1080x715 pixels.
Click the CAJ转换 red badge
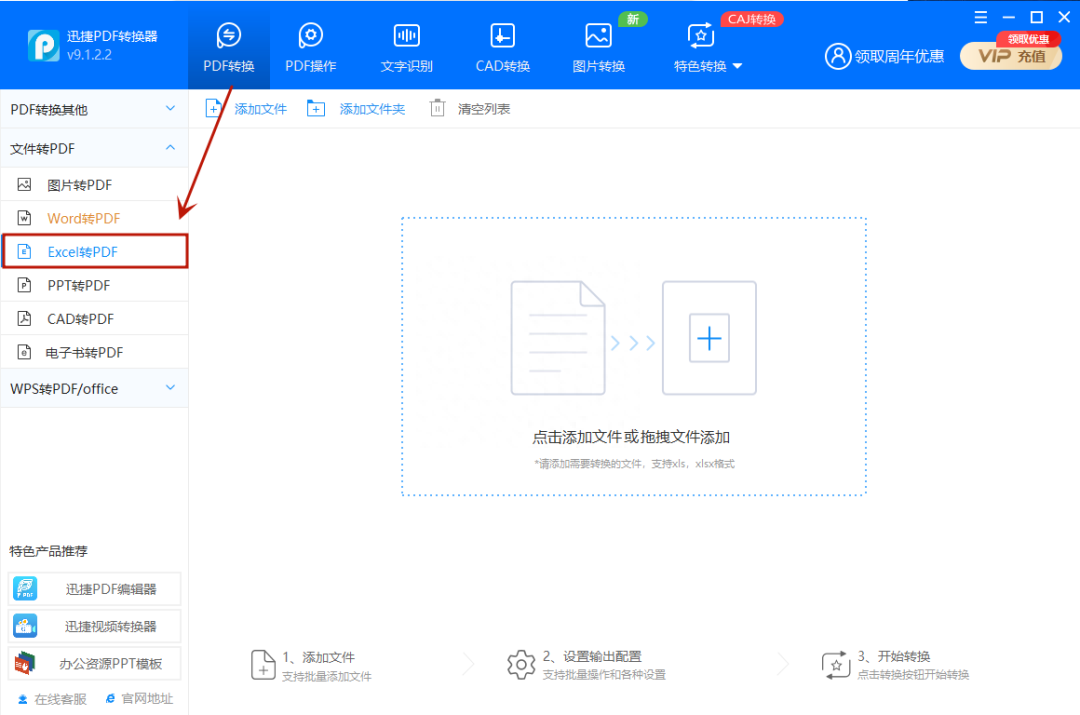point(751,19)
